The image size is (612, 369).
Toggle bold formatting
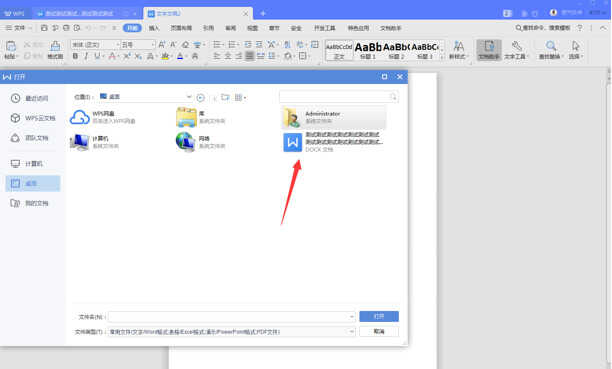tap(75, 56)
